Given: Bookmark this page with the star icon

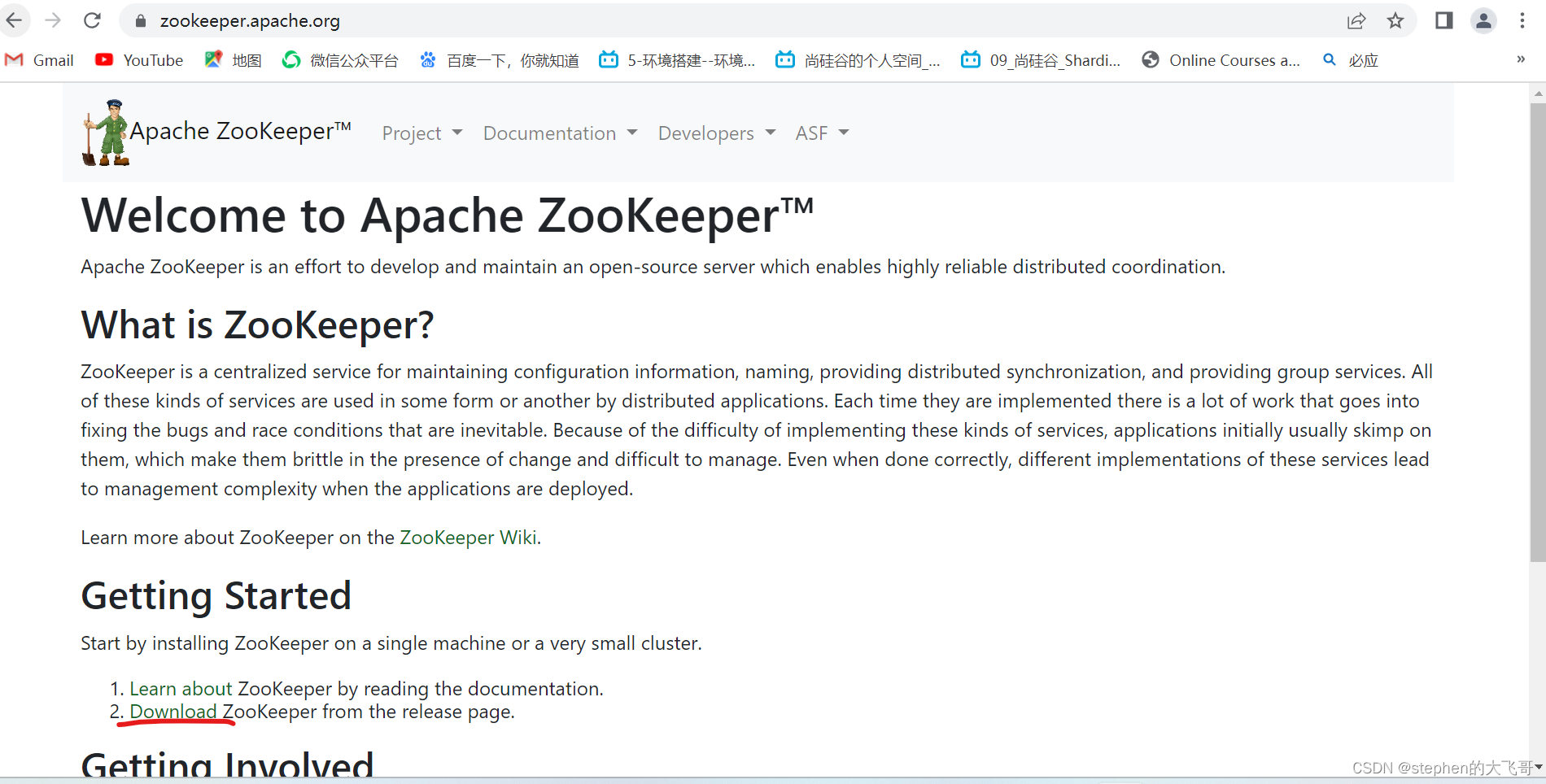Looking at the screenshot, I should [1396, 20].
